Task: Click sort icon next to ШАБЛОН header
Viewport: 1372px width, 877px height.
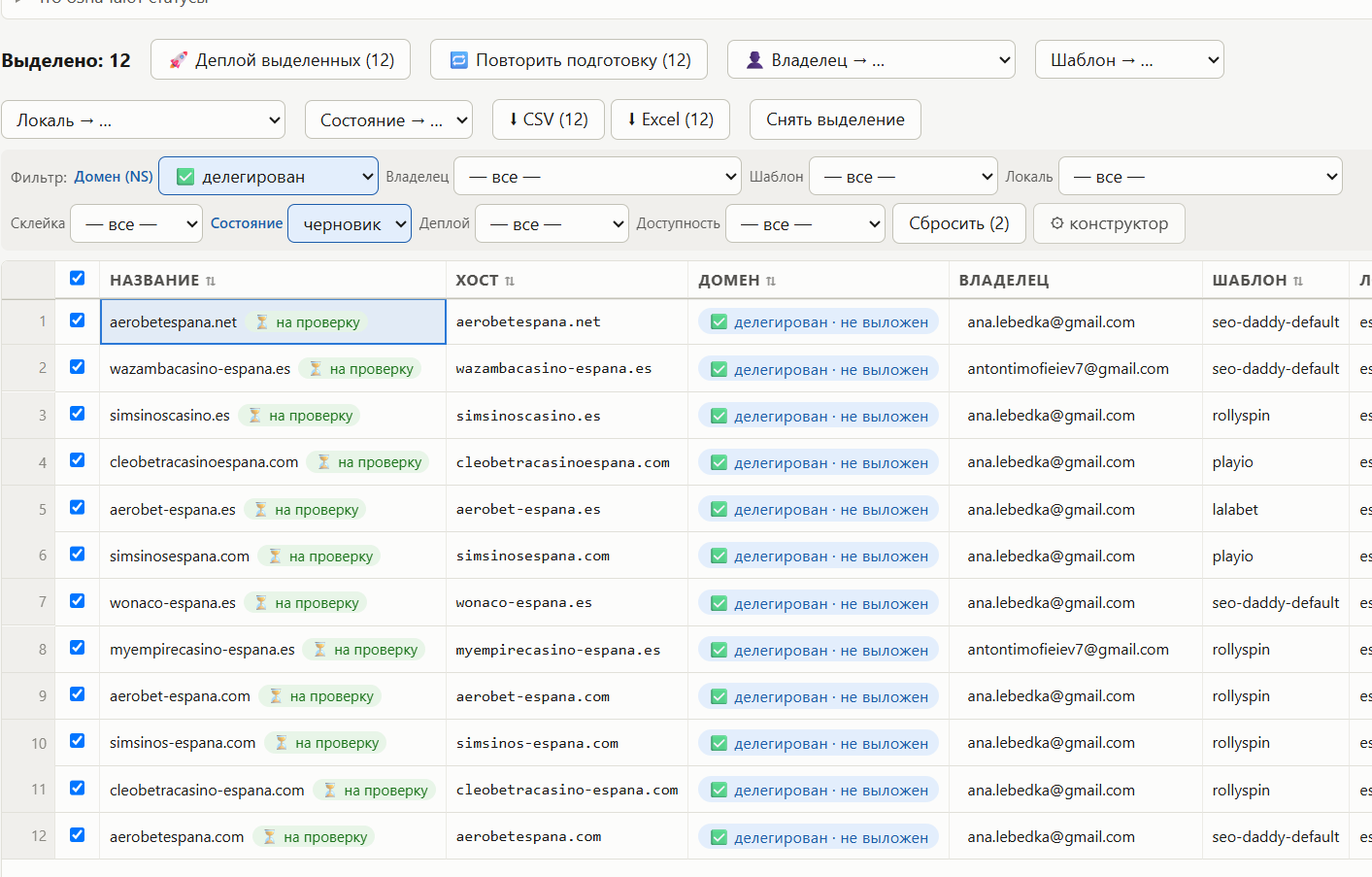Action: (1298, 281)
